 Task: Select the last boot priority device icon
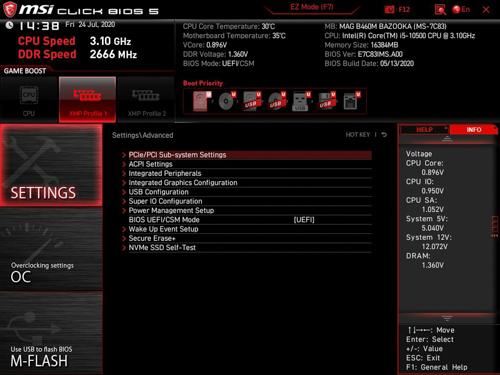click(x=352, y=101)
